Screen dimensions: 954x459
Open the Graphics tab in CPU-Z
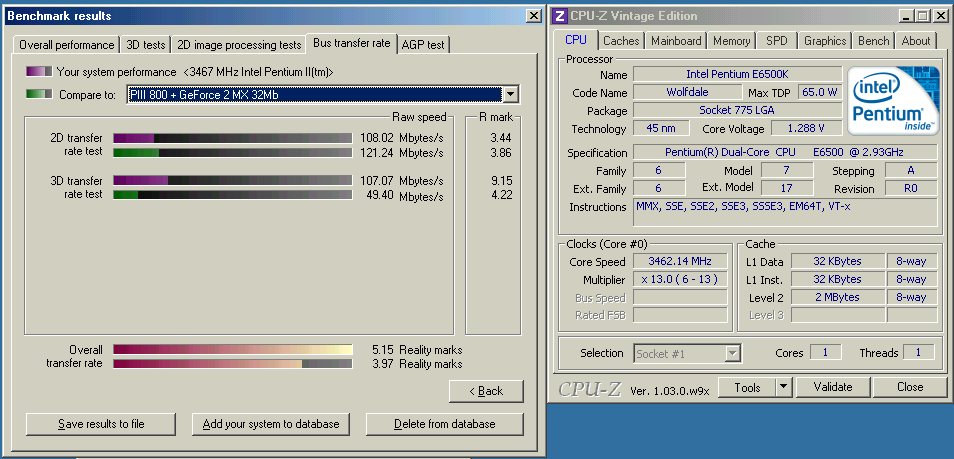click(x=825, y=41)
